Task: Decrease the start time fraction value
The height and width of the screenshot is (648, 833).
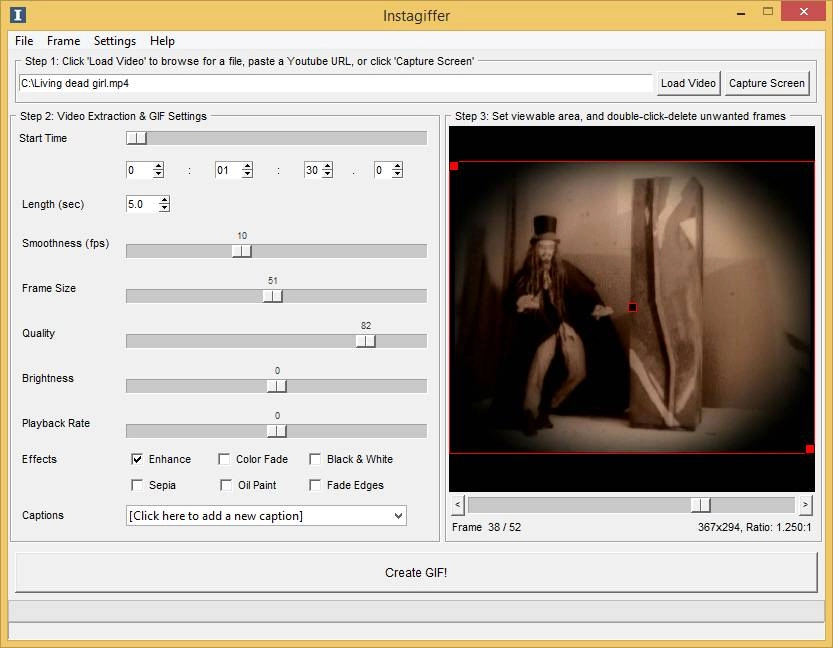Action: (397, 174)
